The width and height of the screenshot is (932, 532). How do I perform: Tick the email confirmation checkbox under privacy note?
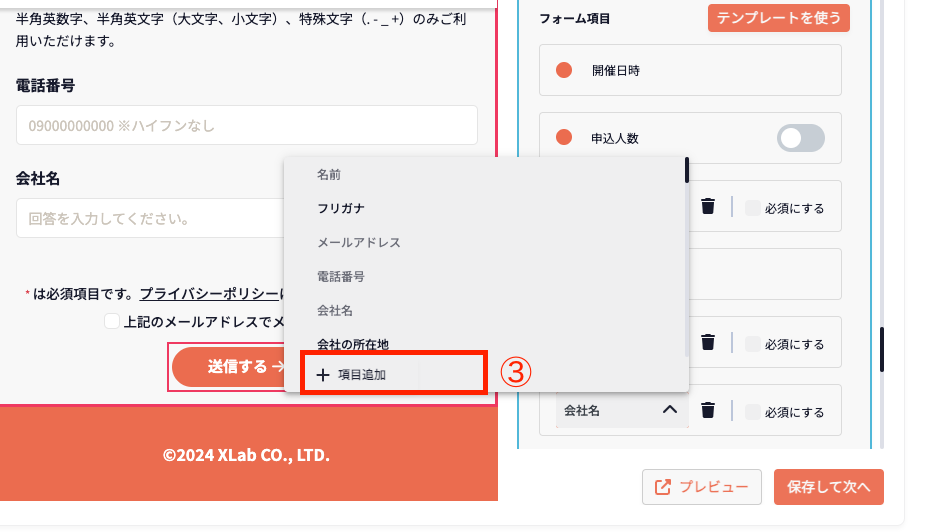point(113,322)
